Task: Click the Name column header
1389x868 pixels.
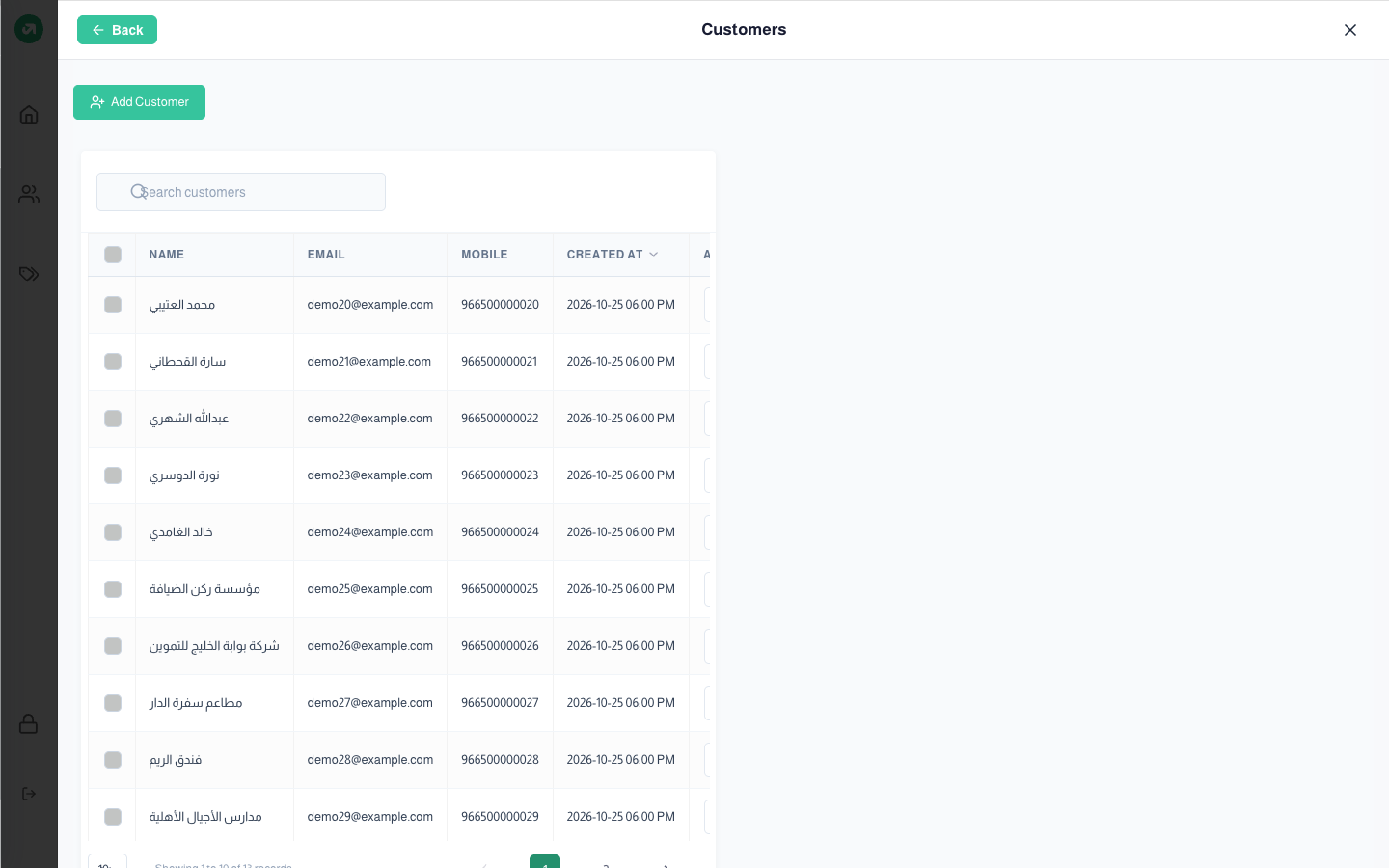Action: point(167,255)
